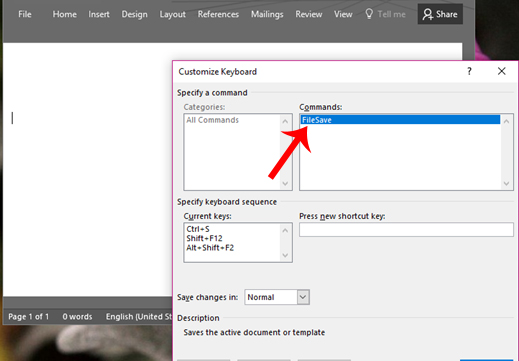Click the Press new shortcut key field
Image resolution: width=519 pixels, height=361 pixels.
point(406,230)
